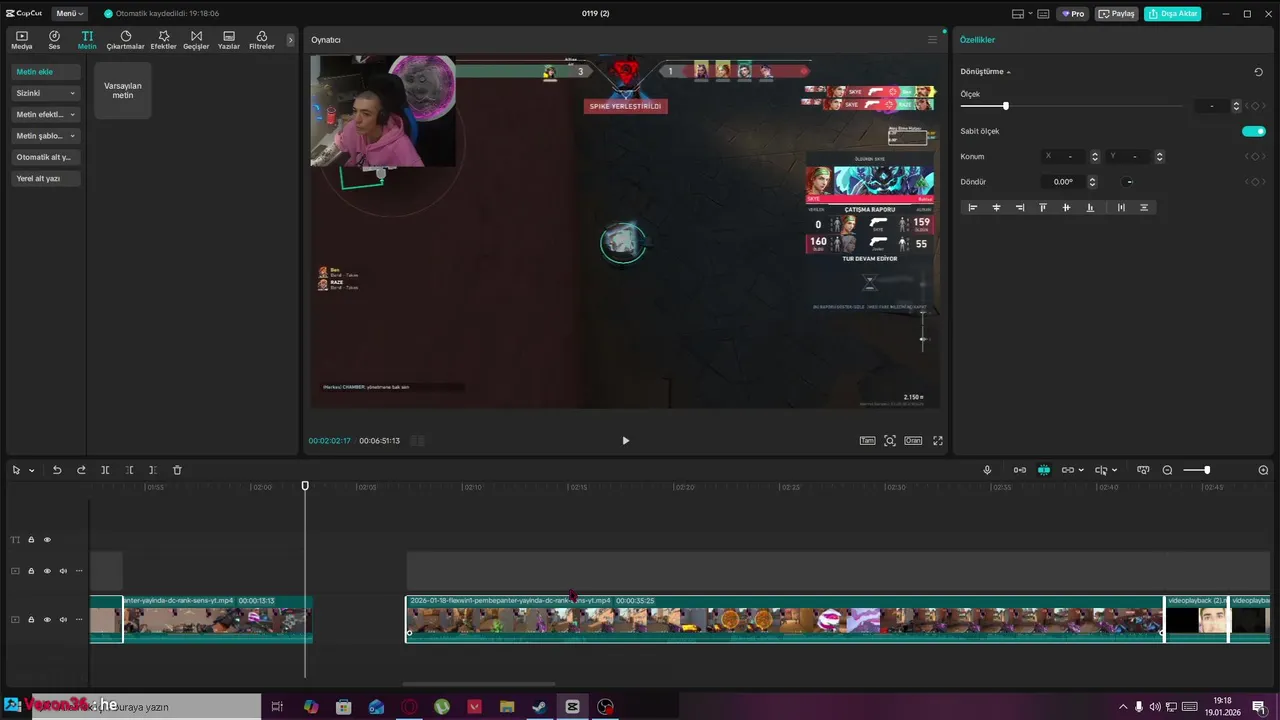Click the timeline zoom out magnifier
The width and height of the screenshot is (1280, 720).
tap(1167, 470)
